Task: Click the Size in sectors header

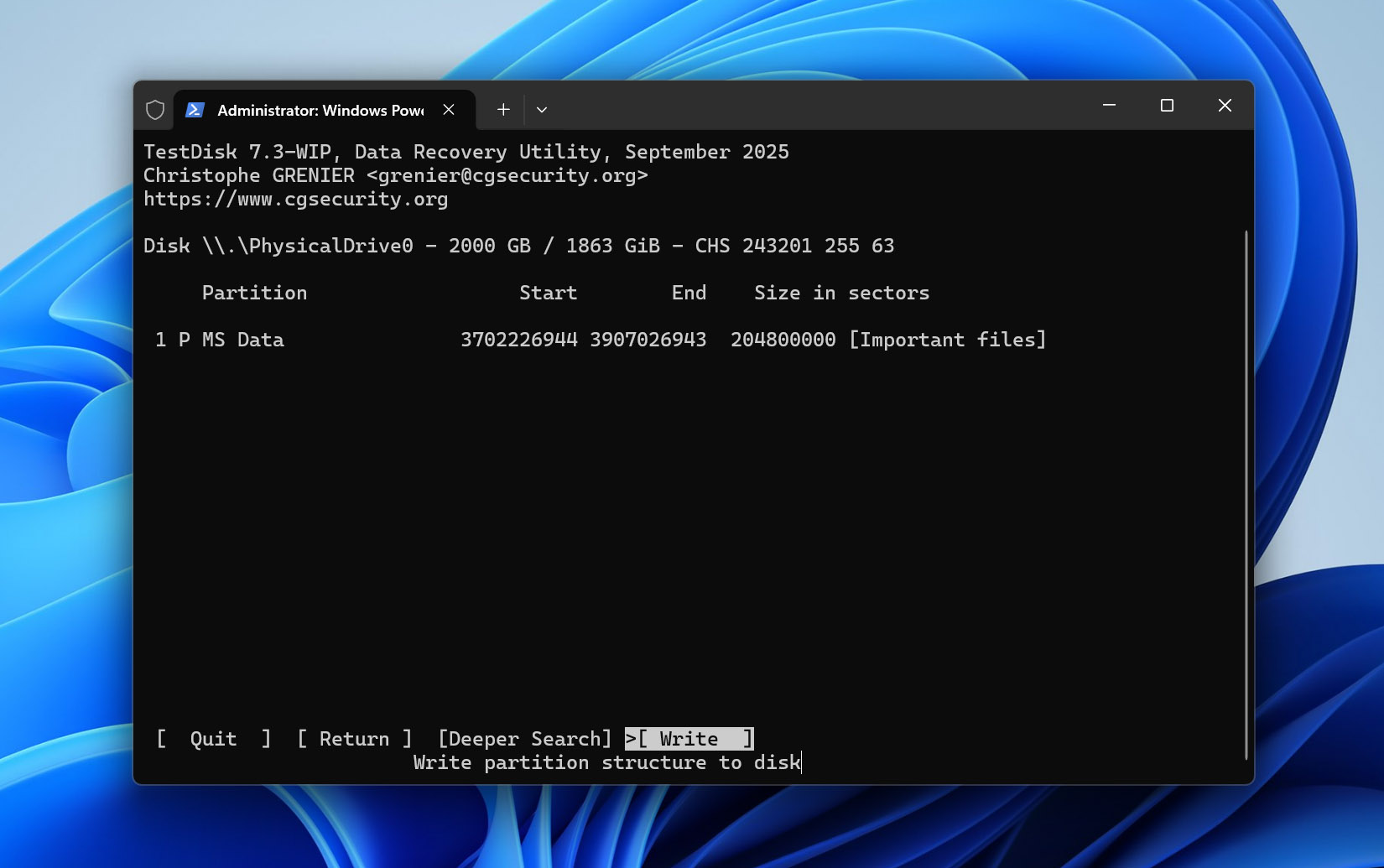Action: [x=842, y=293]
